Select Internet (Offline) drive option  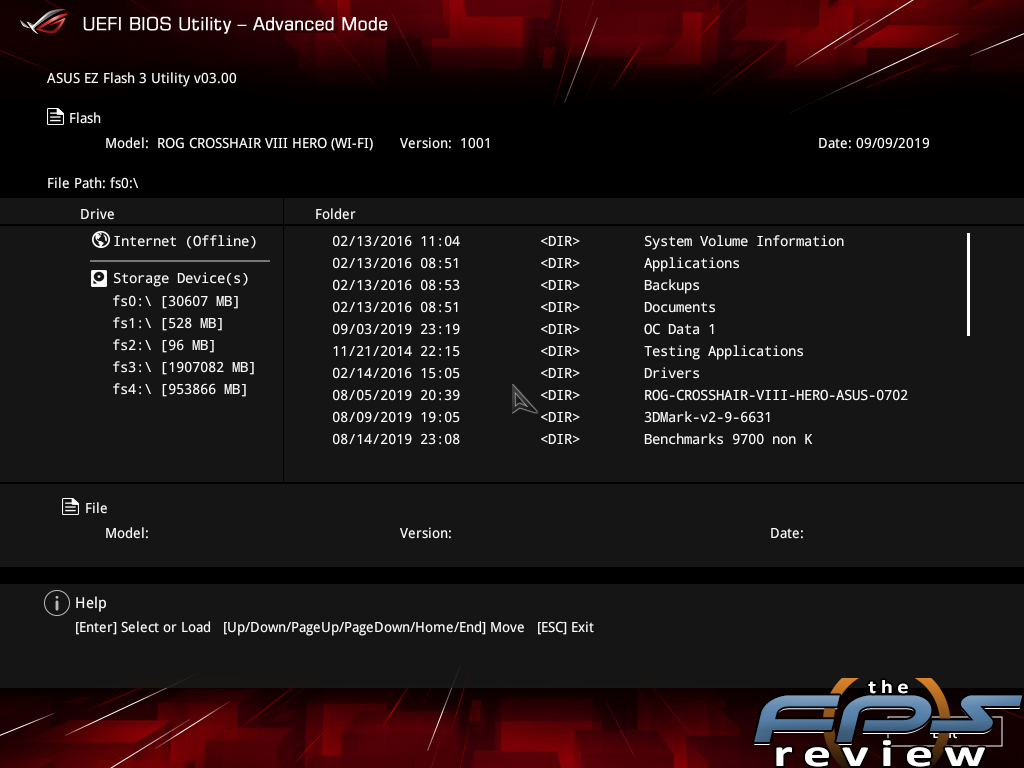[x=185, y=241]
